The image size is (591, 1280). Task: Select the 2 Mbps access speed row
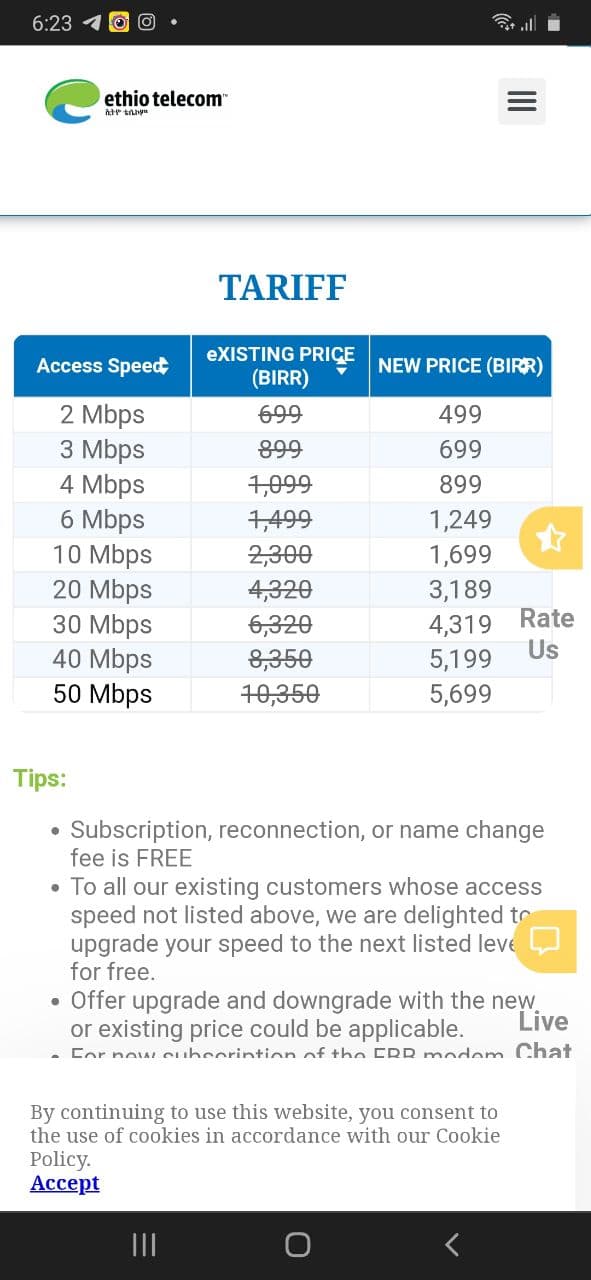tap(283, 414)
